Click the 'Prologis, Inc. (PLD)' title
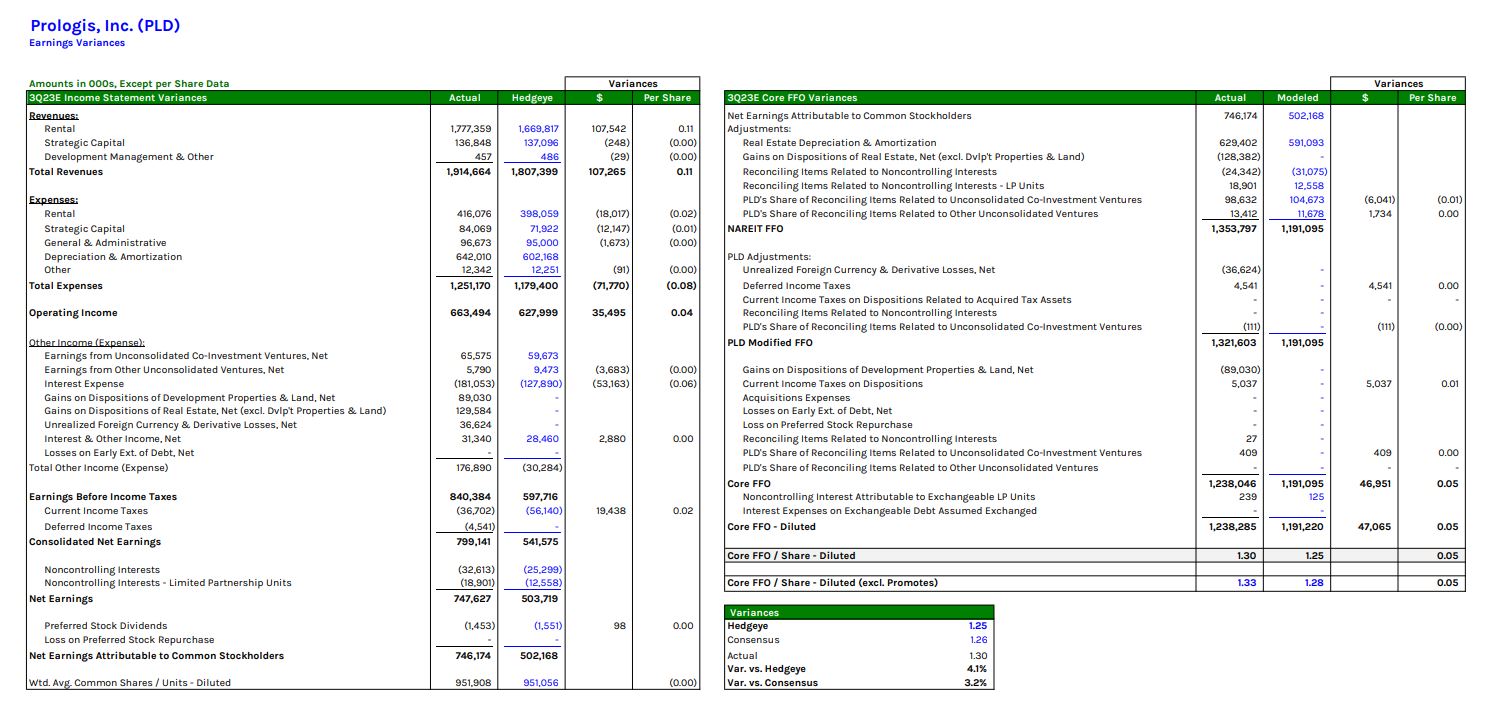The height and width of the screenshot is (710, 1495). pyautogui.click(x=105, y=26)
